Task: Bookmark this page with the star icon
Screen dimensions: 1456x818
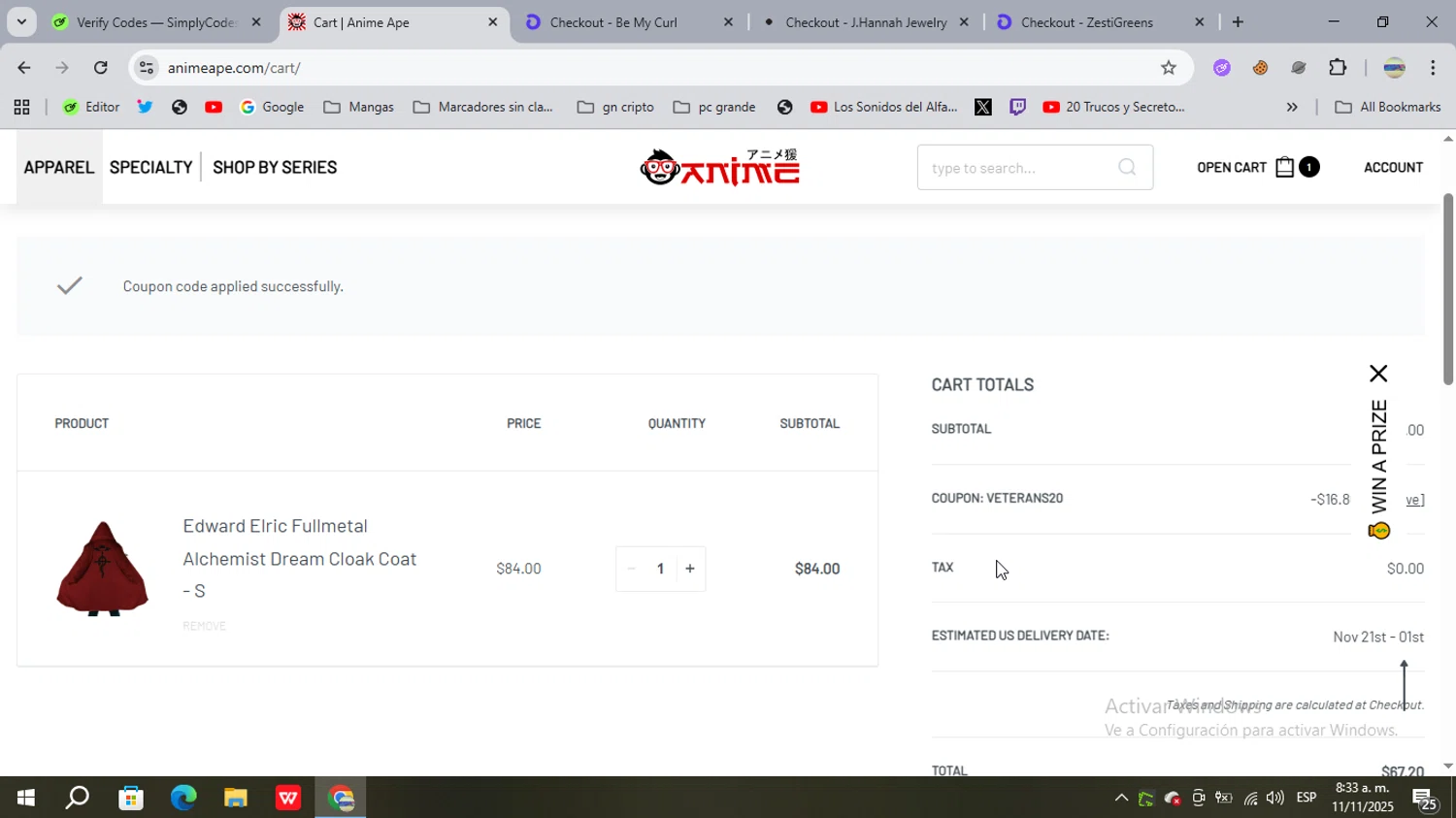Action: pyautogui.click(x=1168, y=68)
